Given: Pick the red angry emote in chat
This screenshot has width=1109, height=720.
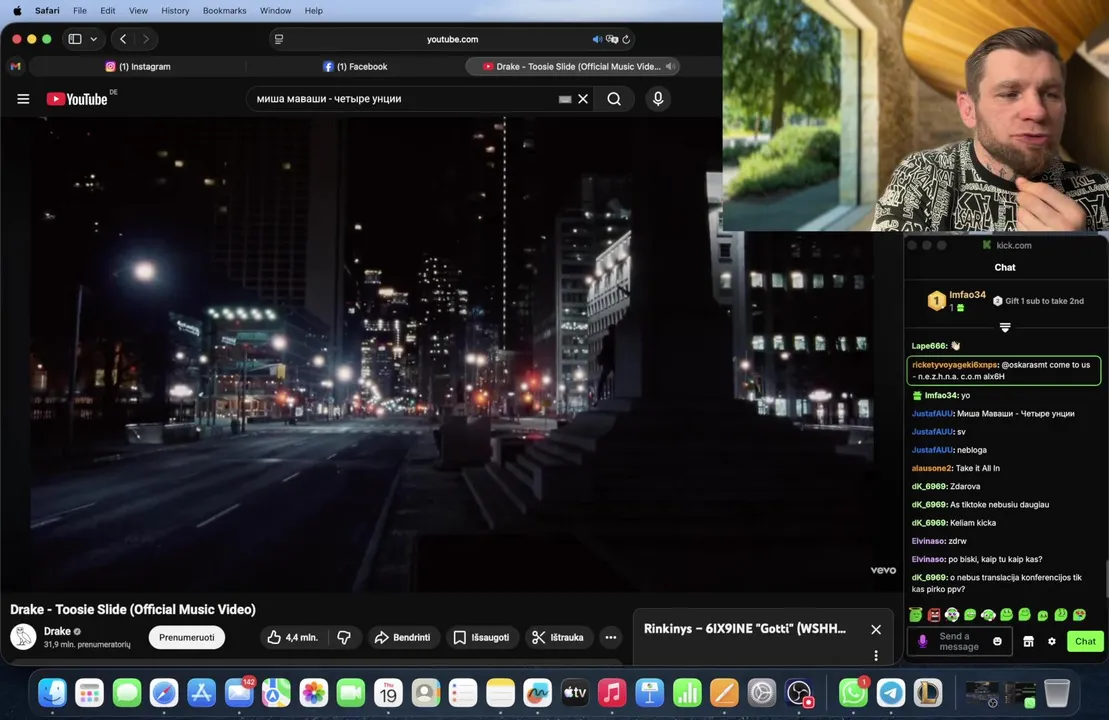Looking at the screenshot, I should pyautogui.click(x=934, y=615).
